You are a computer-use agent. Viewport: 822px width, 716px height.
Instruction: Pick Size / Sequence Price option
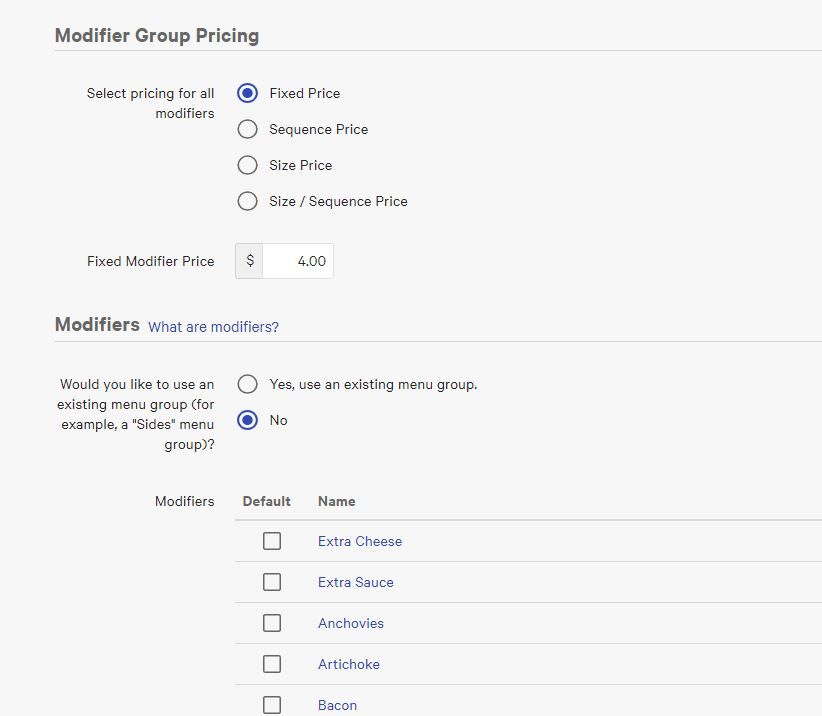click(248, 201)
